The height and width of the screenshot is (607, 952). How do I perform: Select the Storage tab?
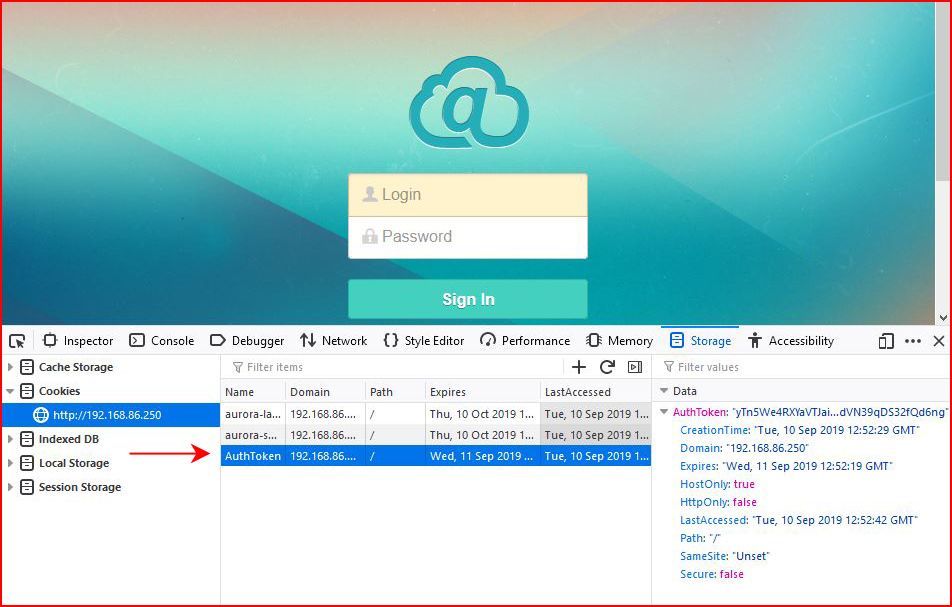pyautogui.click(x=700, y=341)
